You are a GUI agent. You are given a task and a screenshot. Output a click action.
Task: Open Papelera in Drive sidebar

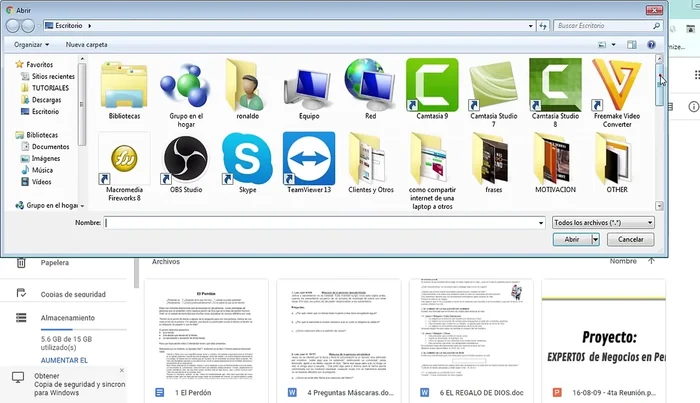(x=54, y=263)
